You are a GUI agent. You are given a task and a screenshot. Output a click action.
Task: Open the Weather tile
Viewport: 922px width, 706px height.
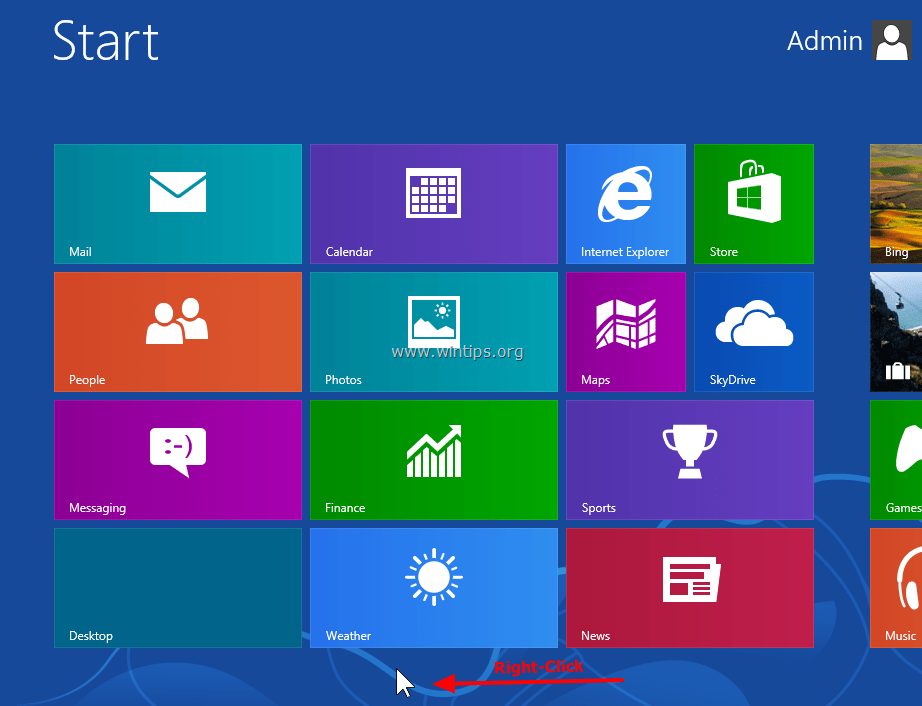[433, 587]
